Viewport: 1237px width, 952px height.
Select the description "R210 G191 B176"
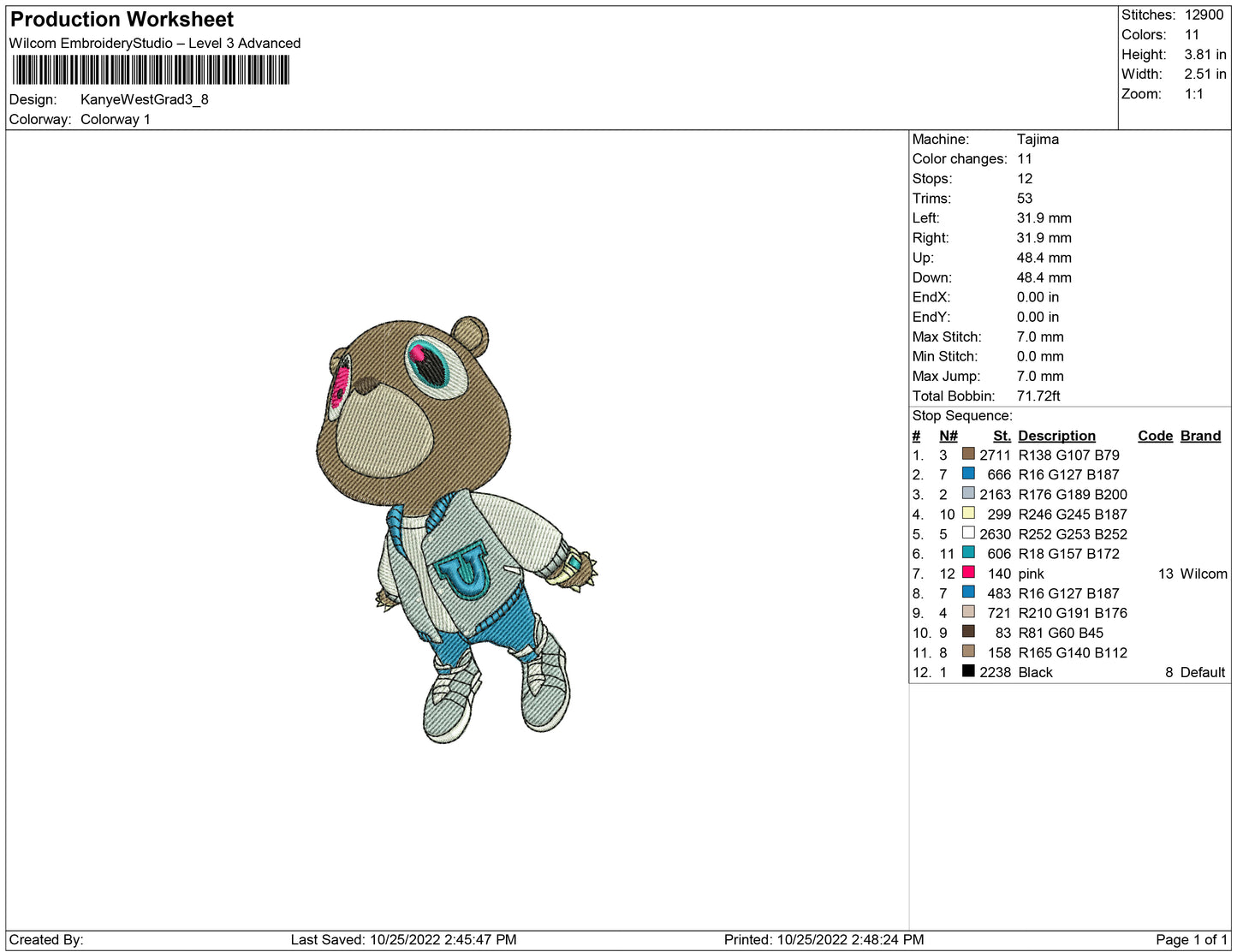coord(1073,613)
